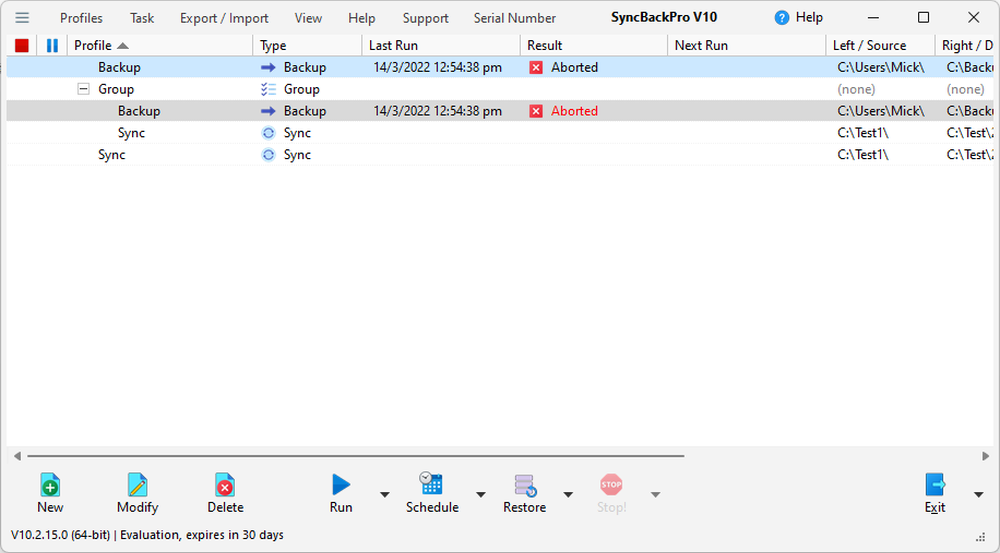Sort by the Type column header

pyautogui.click(x=307, y=45)
